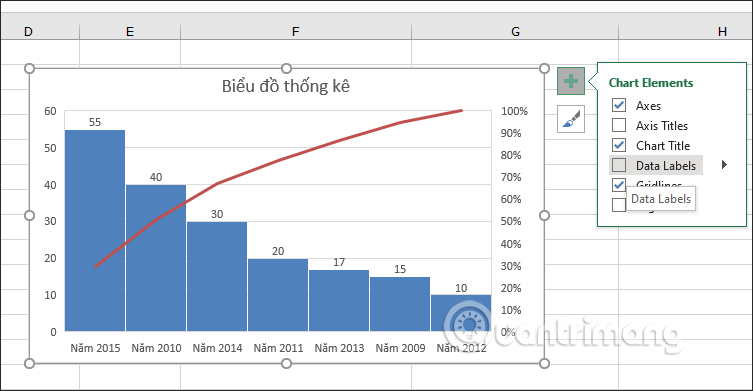This screenshot has width=753, height=391.
Task: Uncheck the Axes checkbox
Action: click(x=619, y=105)
